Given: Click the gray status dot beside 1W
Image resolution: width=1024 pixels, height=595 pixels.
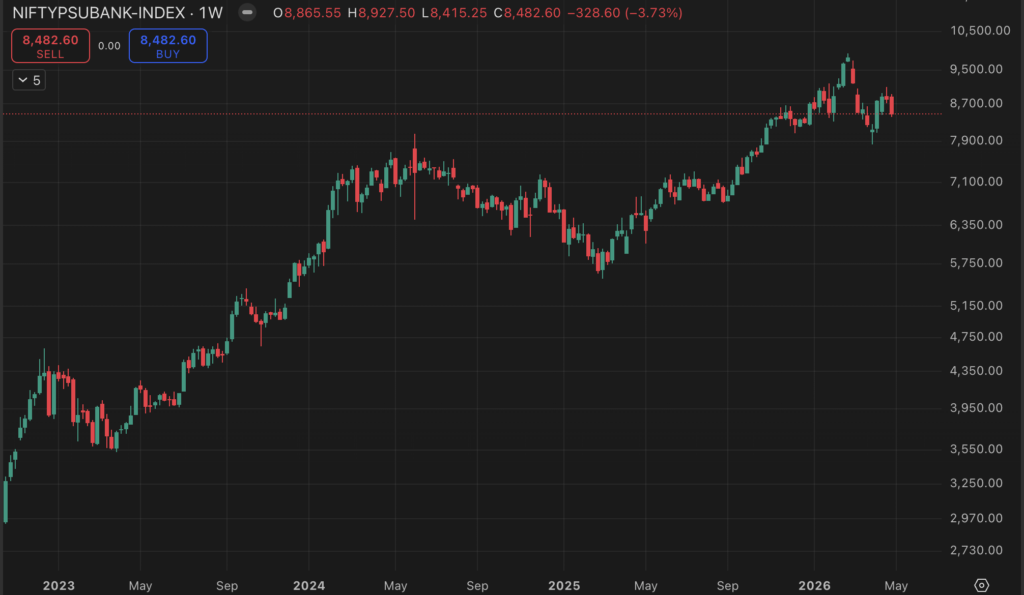Looking at the screenshot, I should 247,12.
